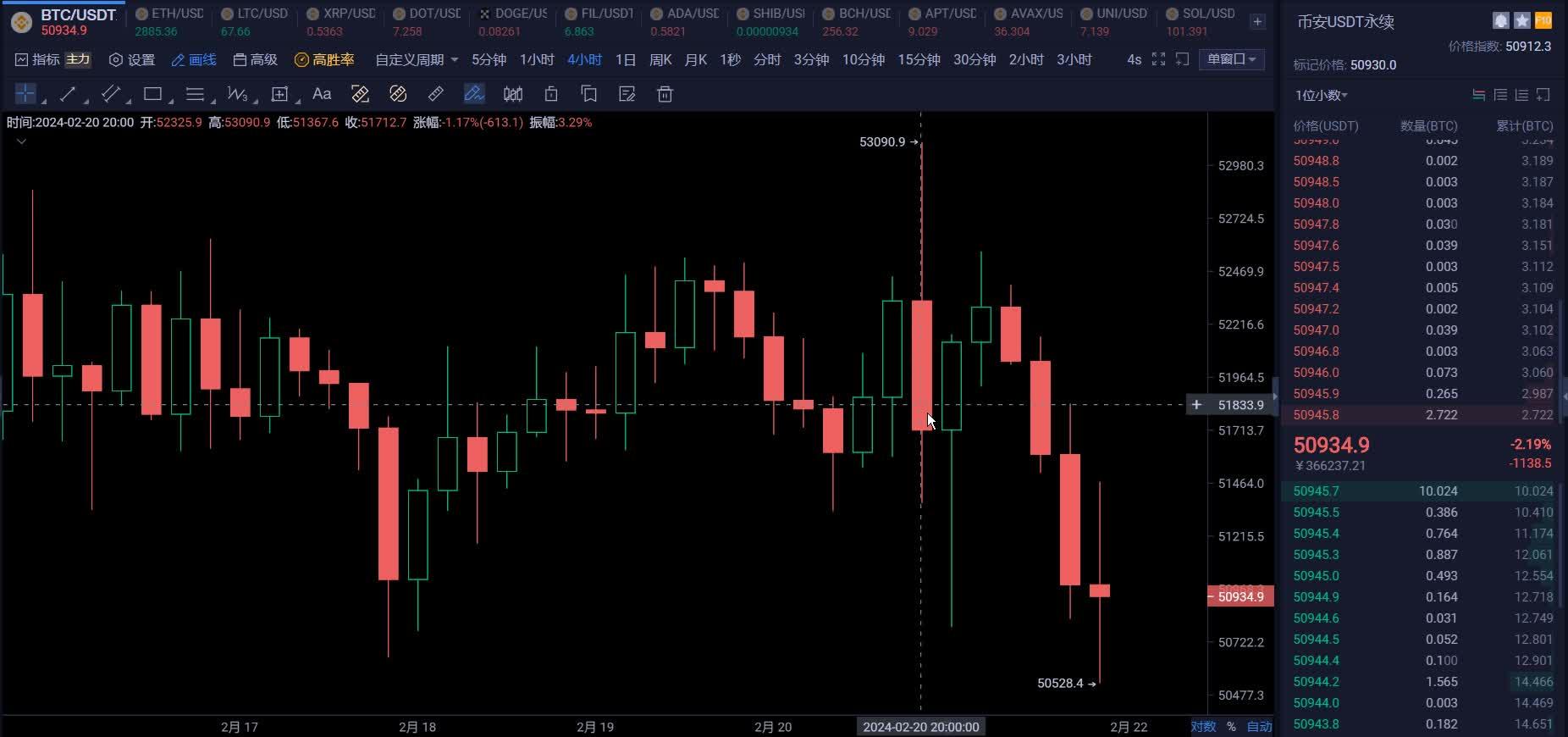Open the 高胜率 feature
The width and height of the screenshot is (1568, 737).
(x=324, y=59)
